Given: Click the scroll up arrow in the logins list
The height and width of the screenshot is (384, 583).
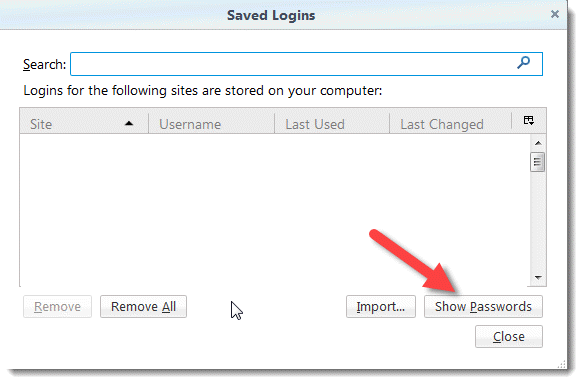Looking at the screenshot, I should [x=538, y=143].
